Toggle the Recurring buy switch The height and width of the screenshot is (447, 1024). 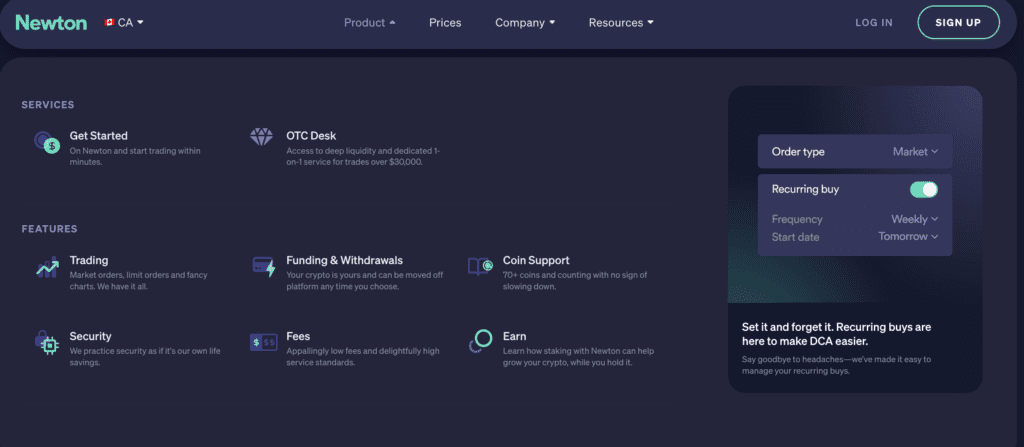click(x=923, y=190)
